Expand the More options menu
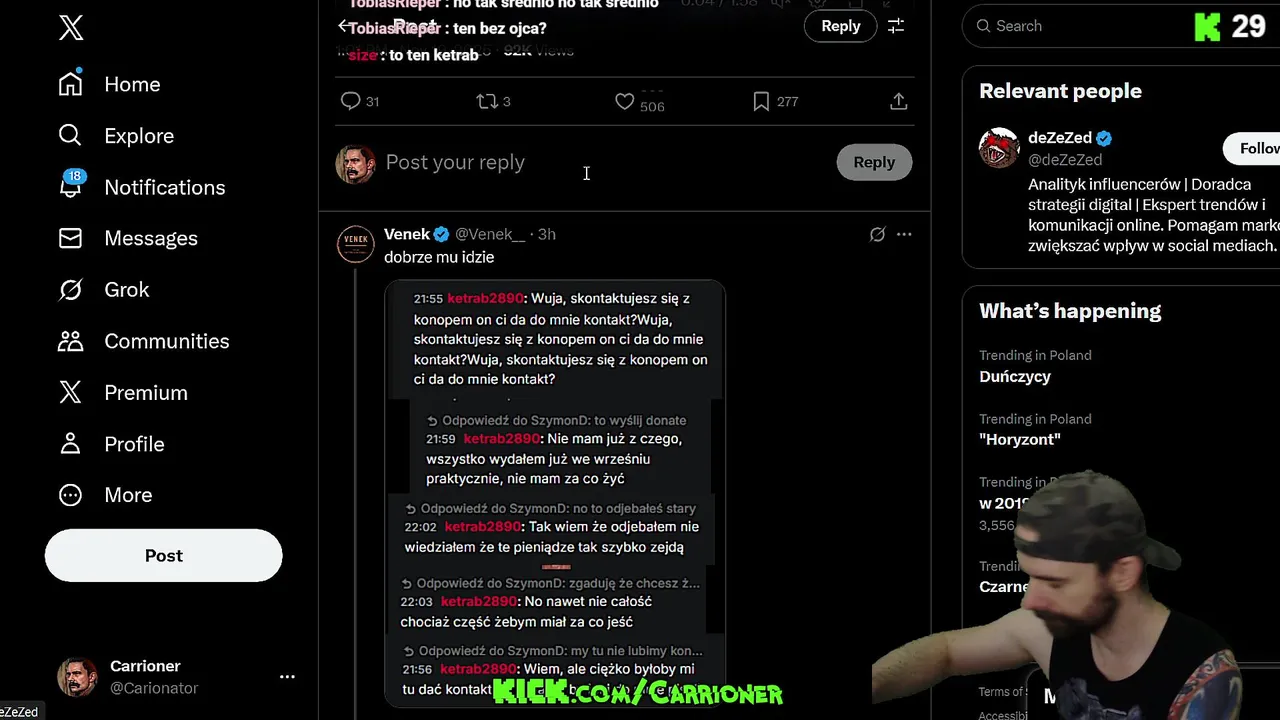The image size is (1280, 720). pyautogui.click(x=105, y=495)
